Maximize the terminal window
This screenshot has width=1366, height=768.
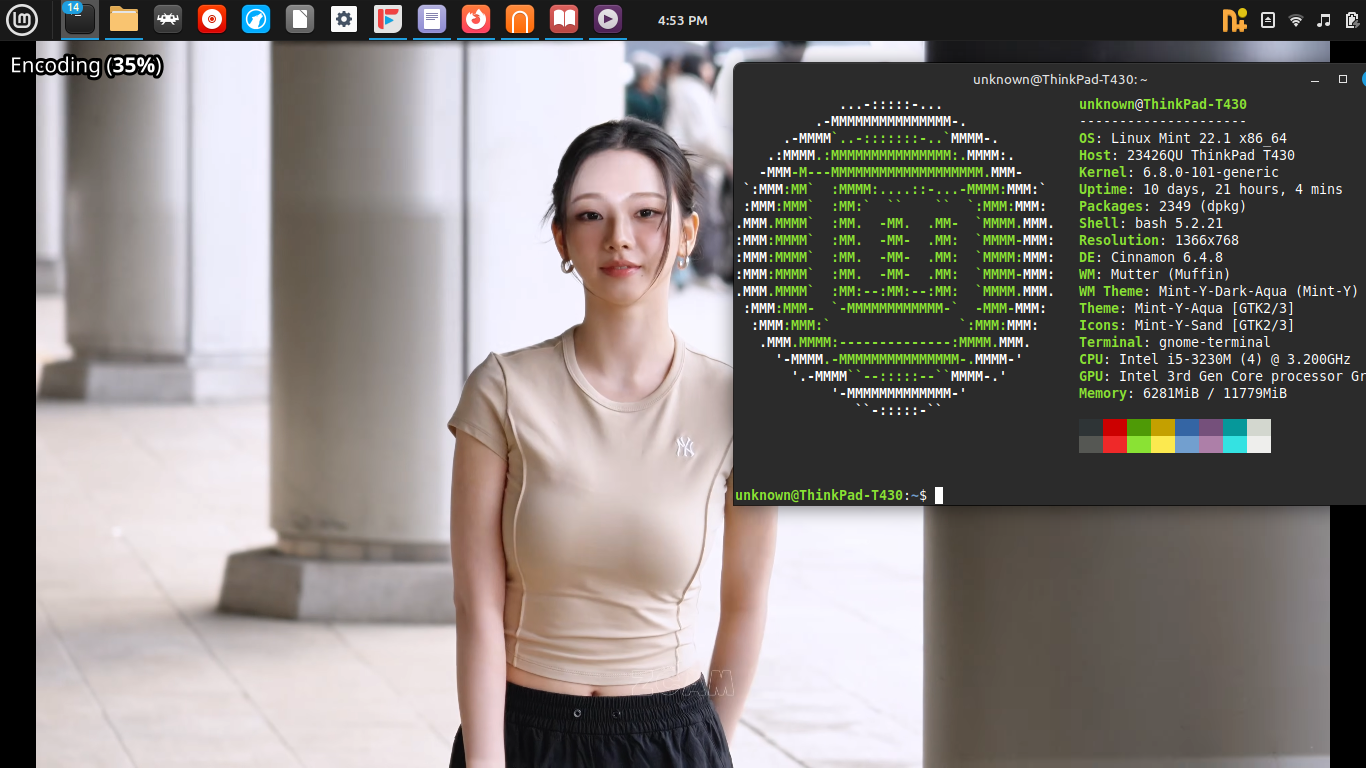(x=1342, y=79)
